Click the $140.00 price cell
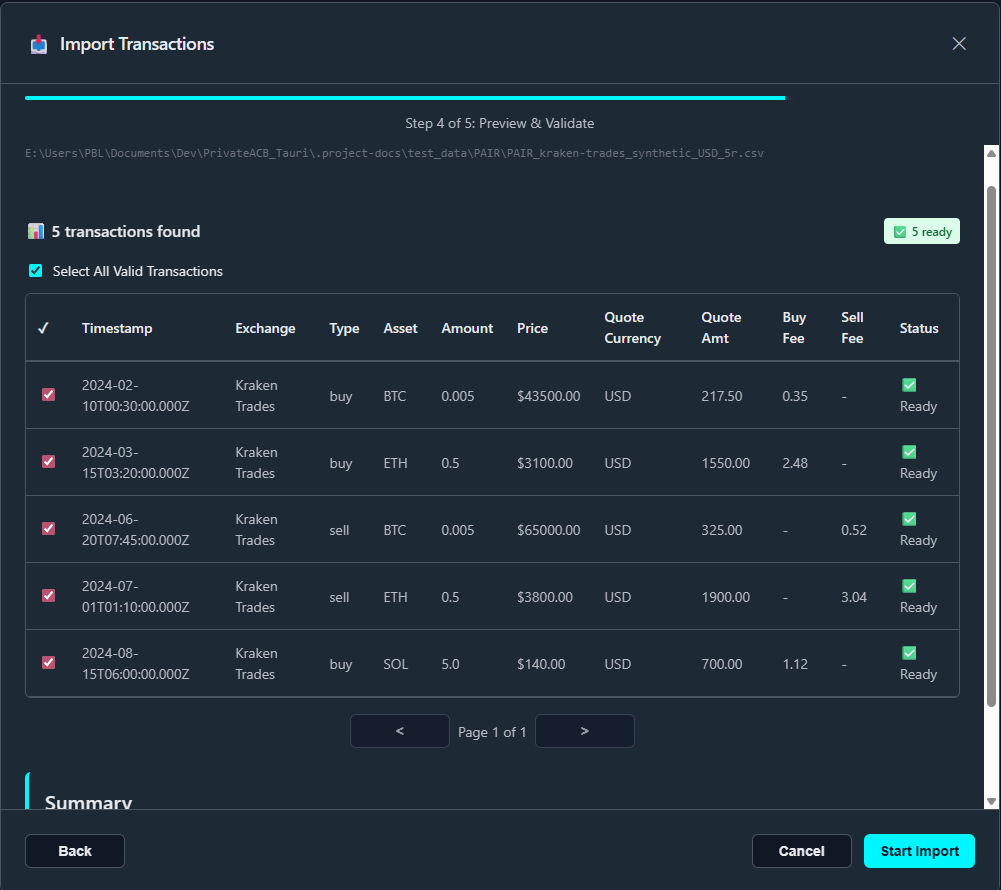This screenshot has height=890, width=1001. 541,664
